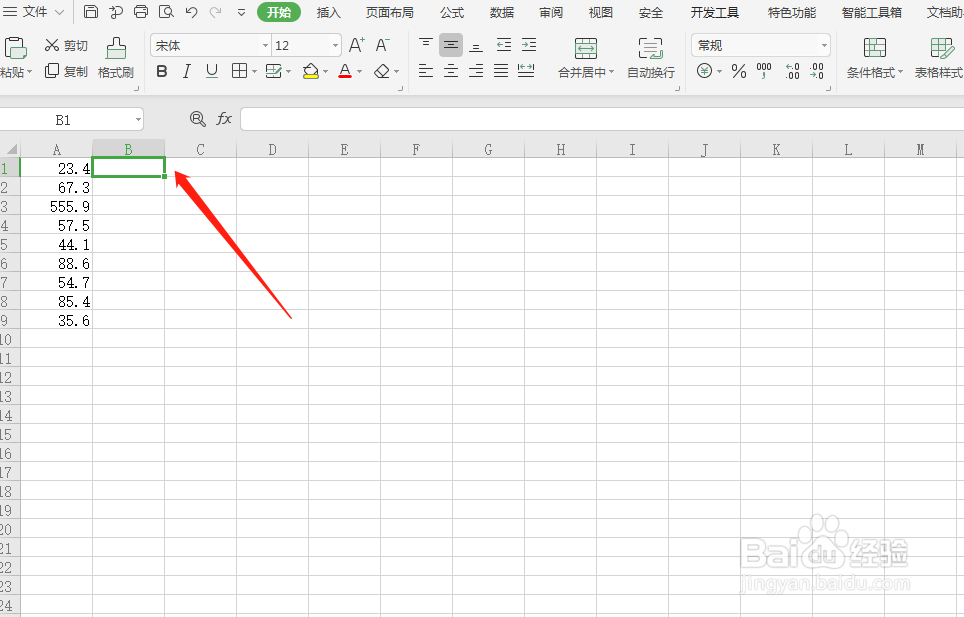Expand paste options arrow
The width and height of the screenshot is (964, 617).
coord(29,72)
